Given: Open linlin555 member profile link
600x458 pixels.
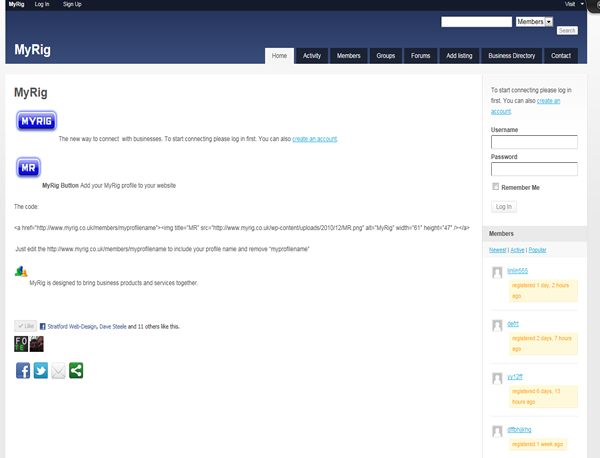Looking at the screenshot, I should tap(517, 271).
